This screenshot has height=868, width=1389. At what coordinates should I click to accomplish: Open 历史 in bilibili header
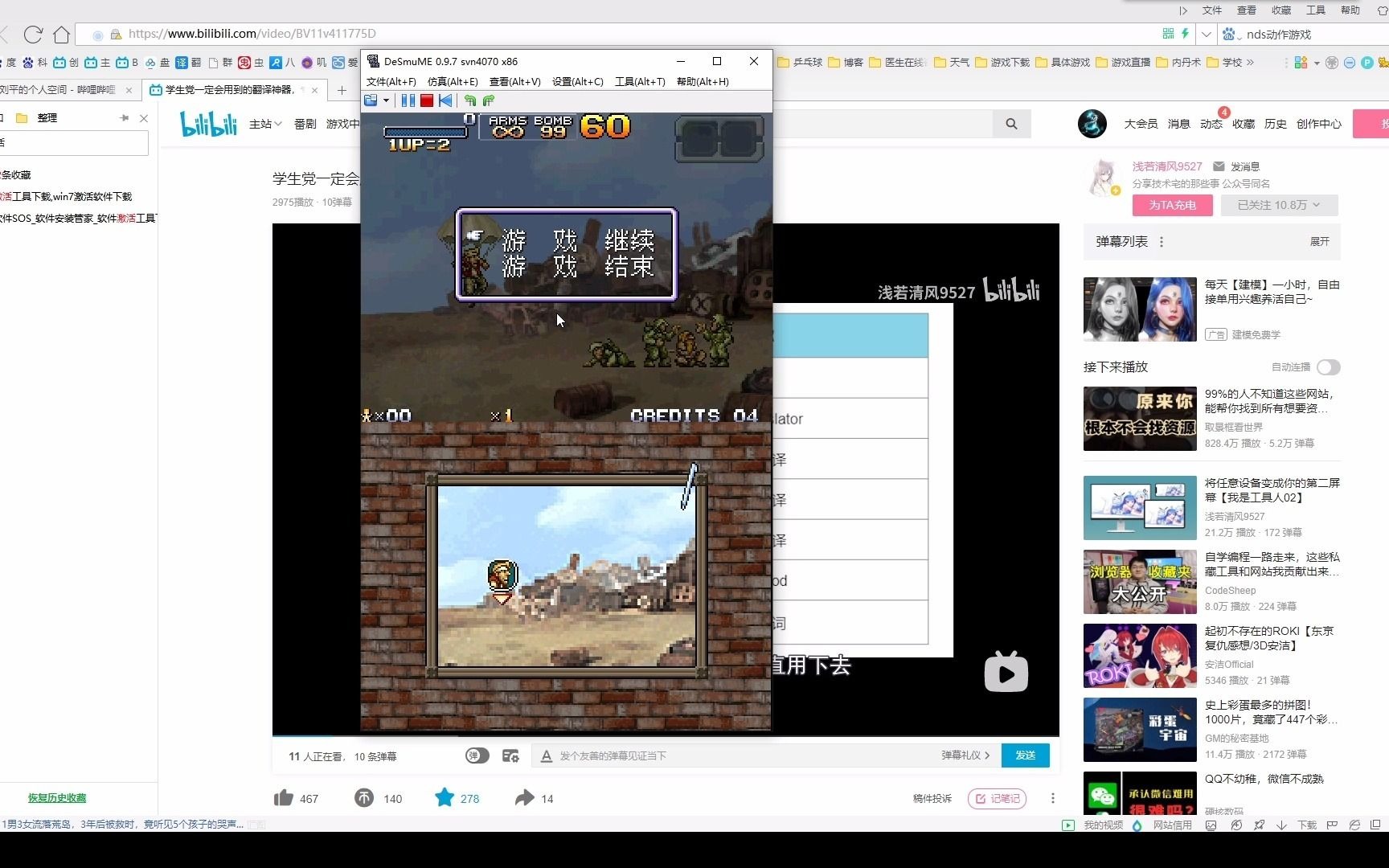(1276, 124)
